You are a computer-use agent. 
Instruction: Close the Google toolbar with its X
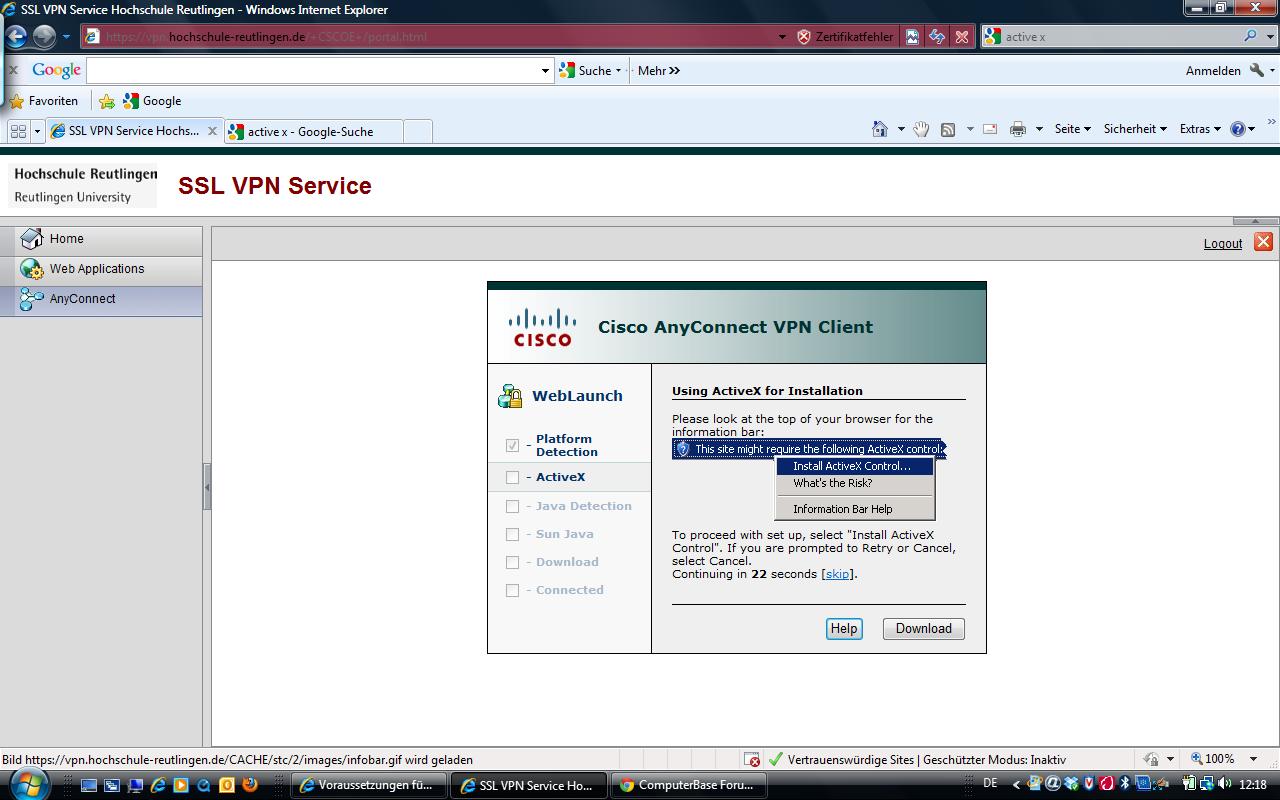[13, 70]
